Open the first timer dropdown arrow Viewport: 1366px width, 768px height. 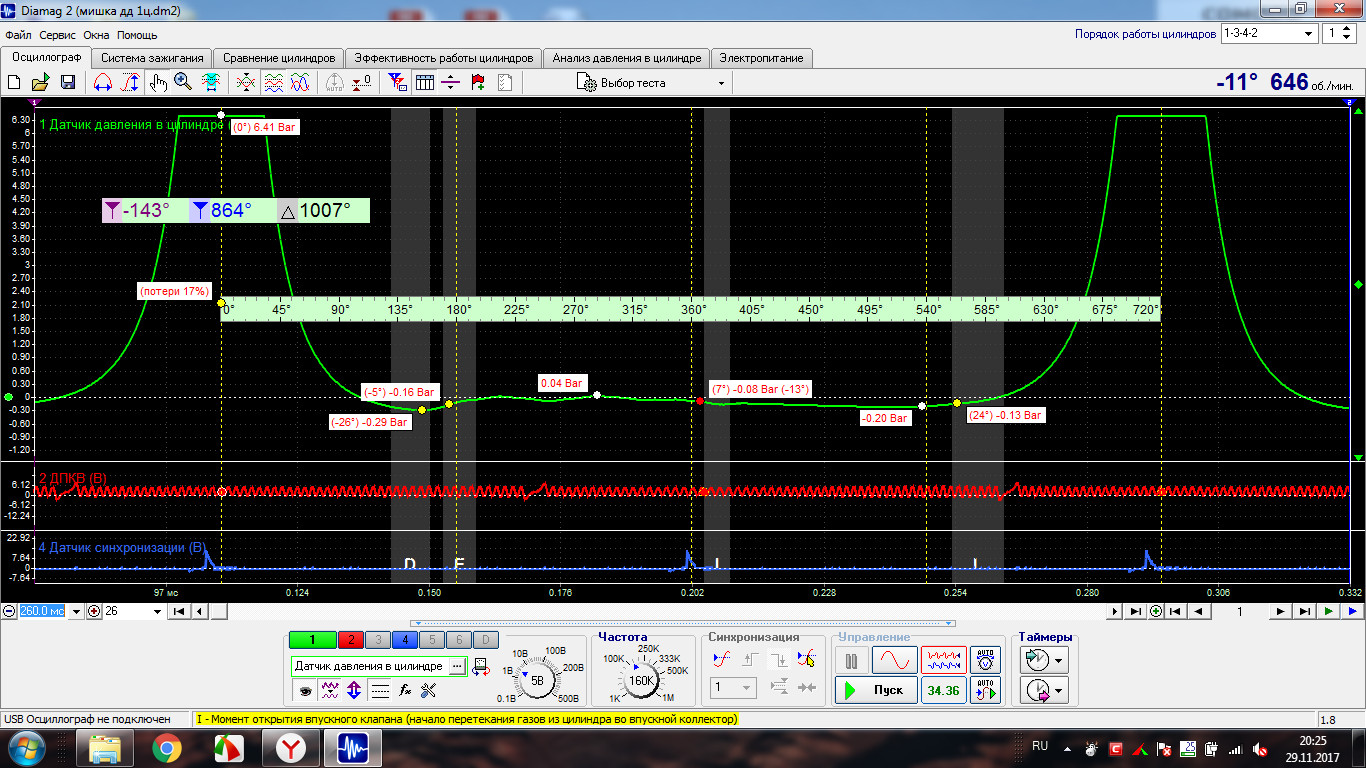1059,660
